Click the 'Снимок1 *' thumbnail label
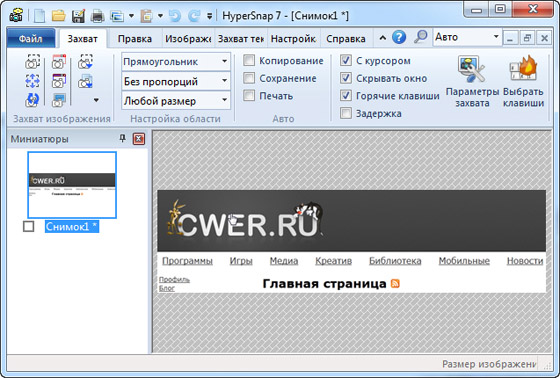This screenshot has width=560, height=378. pyautogui.click(x=72, y=227)
